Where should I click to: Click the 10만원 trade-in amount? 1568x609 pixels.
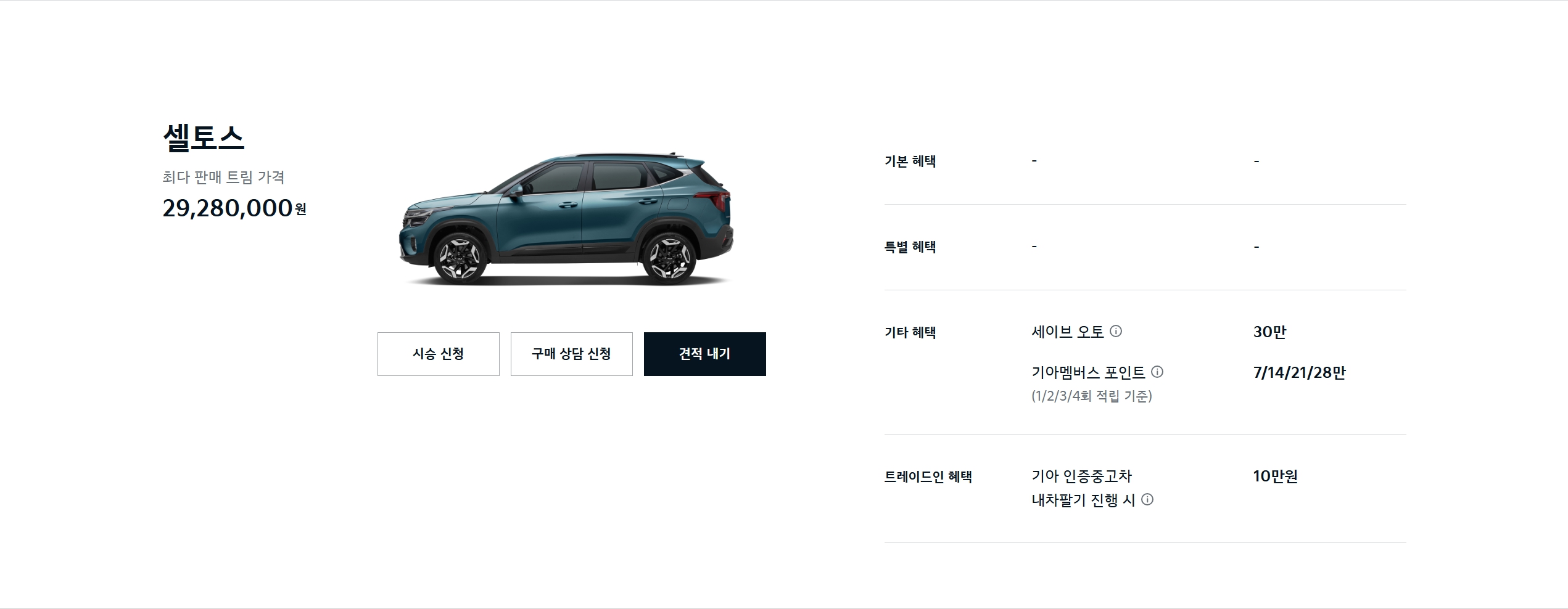[1276, 476]
